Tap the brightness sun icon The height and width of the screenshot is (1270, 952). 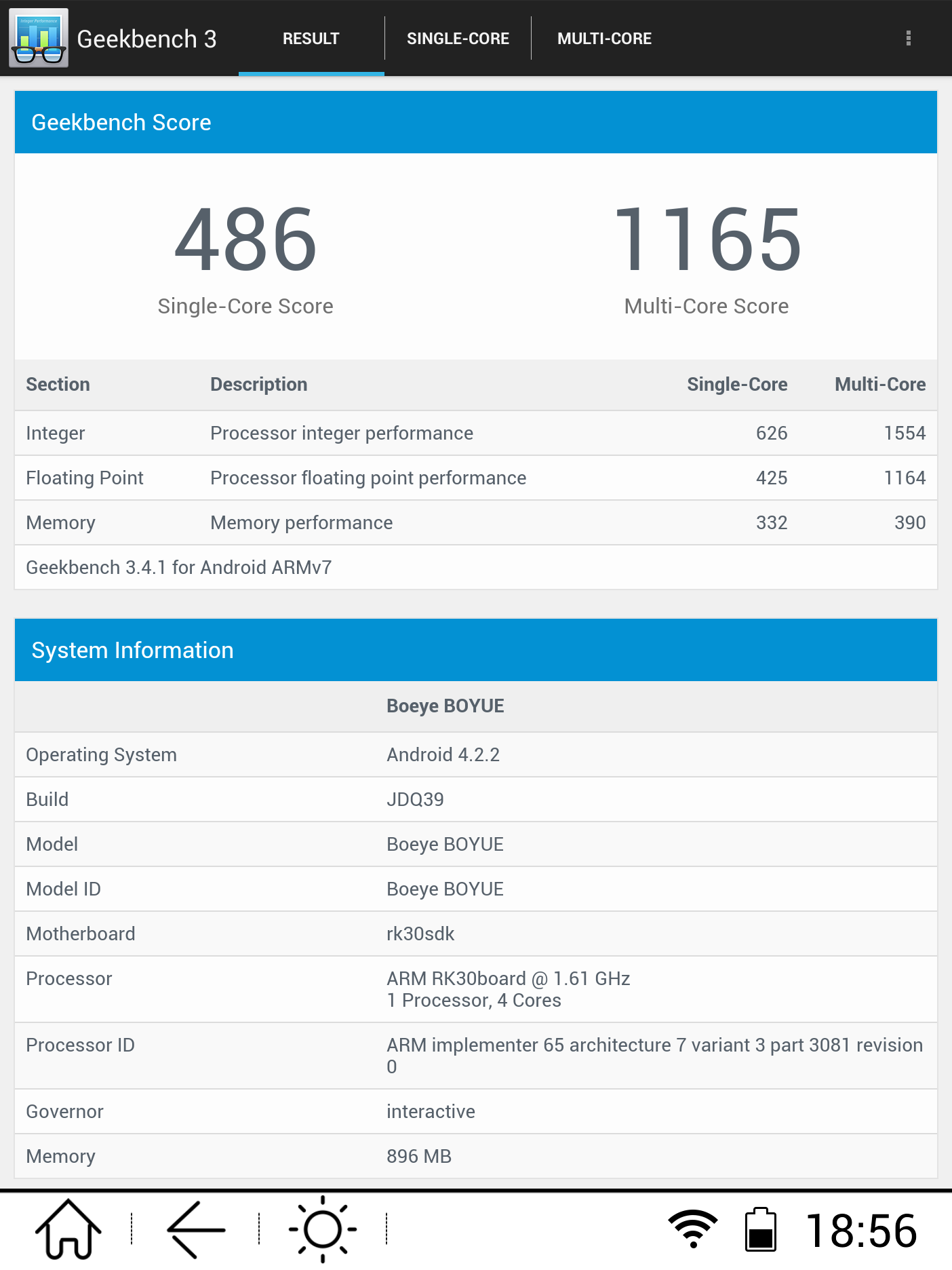(x=323, y=1229)
